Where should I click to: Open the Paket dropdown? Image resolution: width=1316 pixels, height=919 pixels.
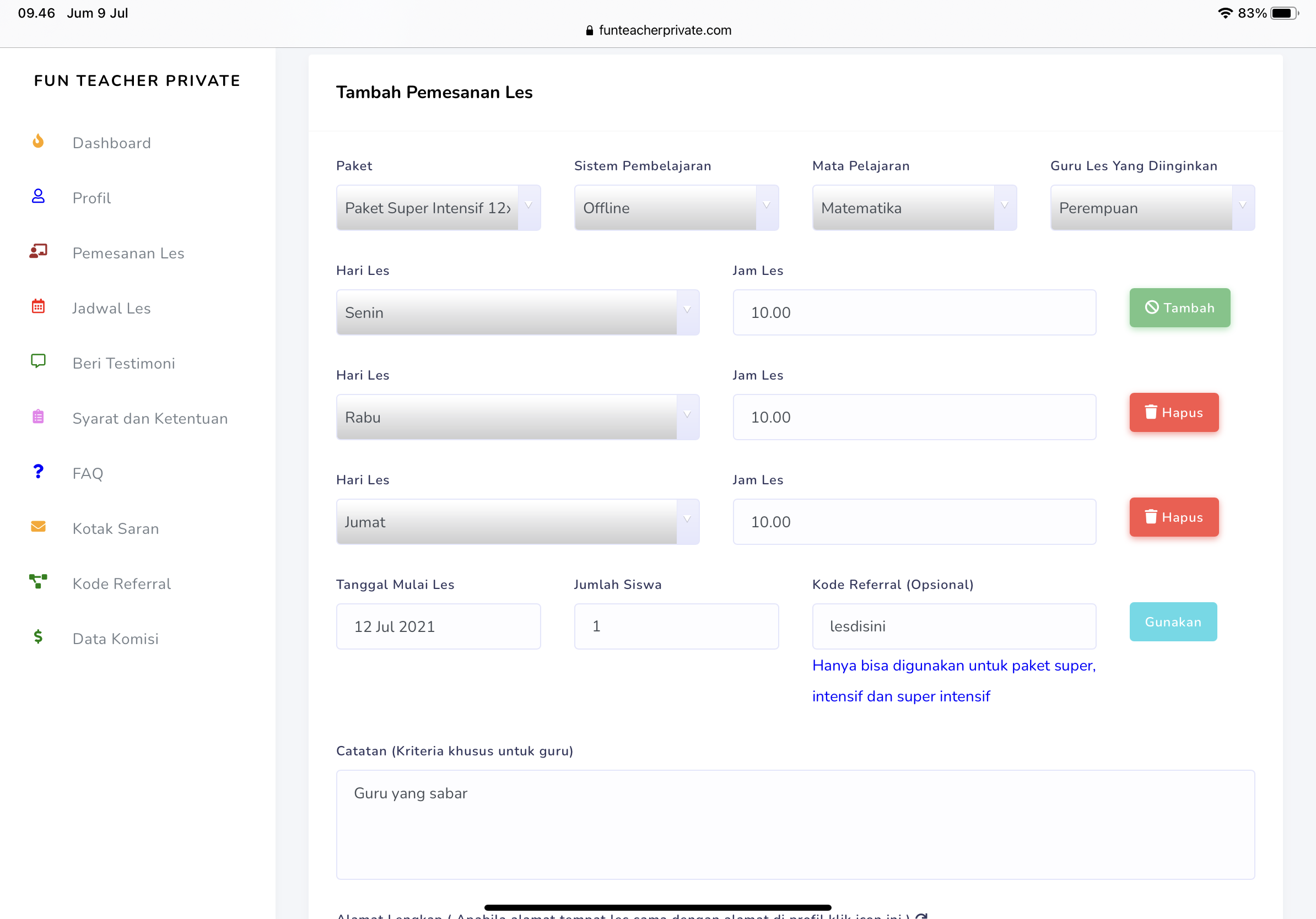click(x=438, y=208)
